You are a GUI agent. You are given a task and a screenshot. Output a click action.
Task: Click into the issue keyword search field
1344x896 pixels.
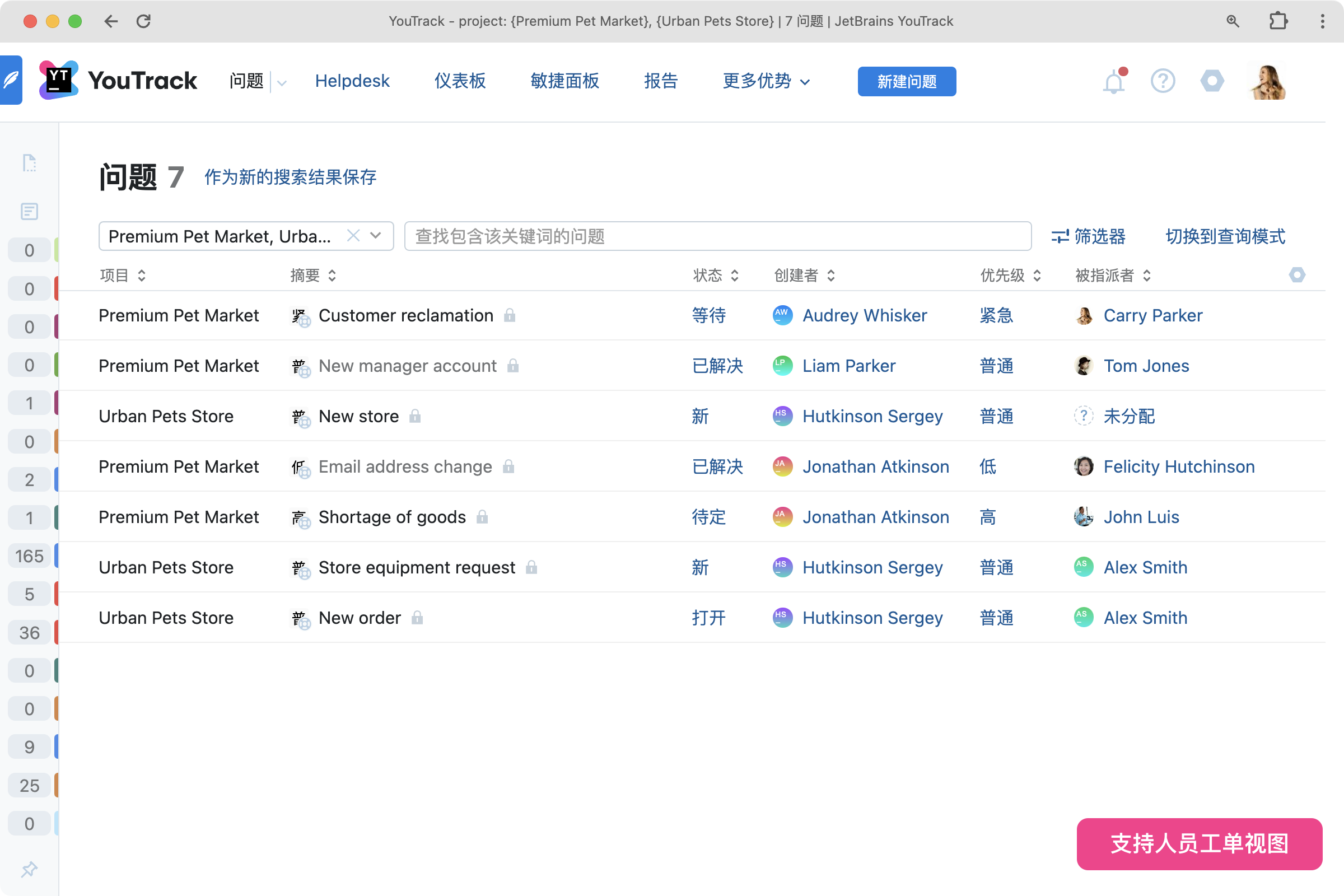pos(717,236)
